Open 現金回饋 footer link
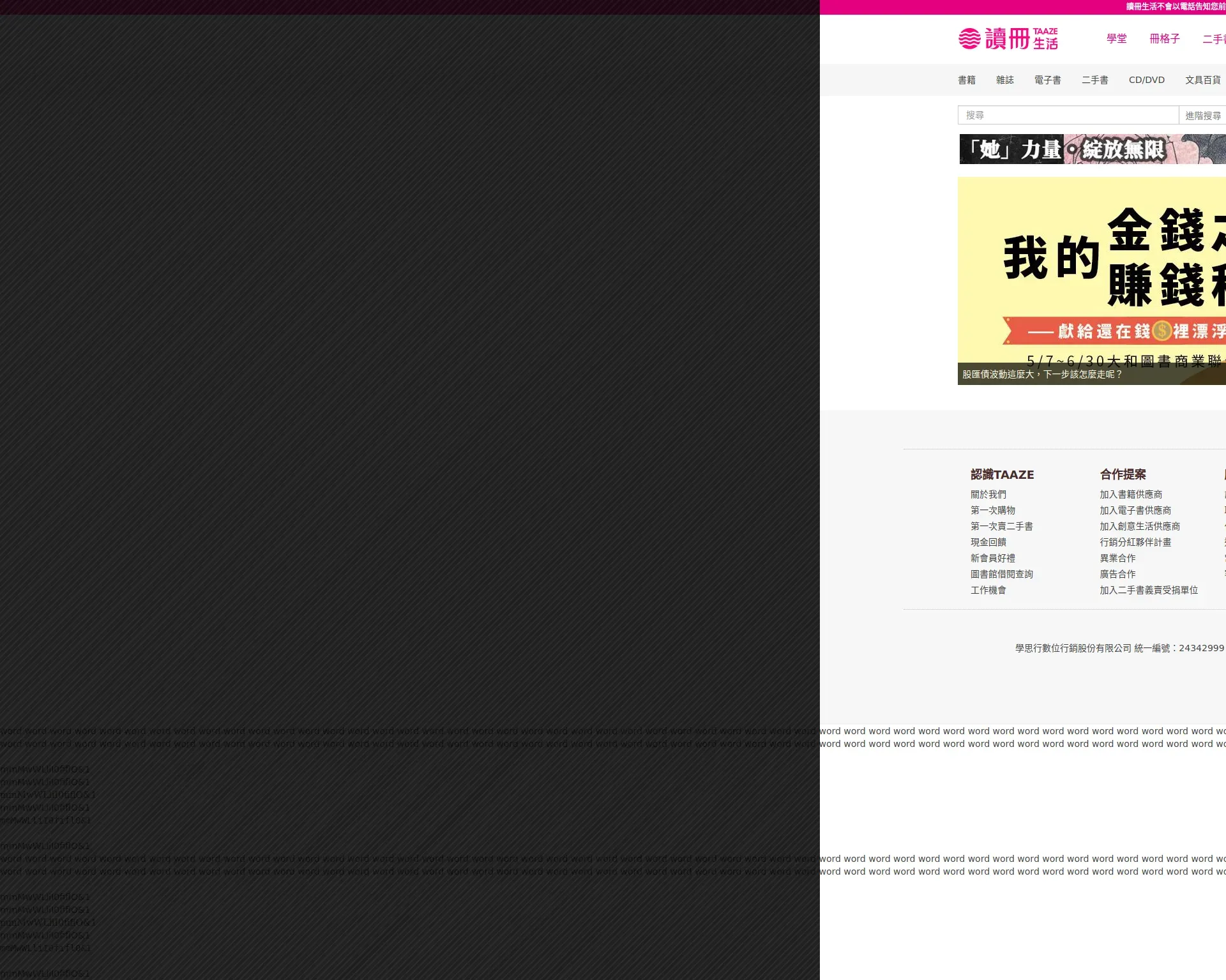The width and height of the screenshot is (1226, 980). click(x=988, y=543)
